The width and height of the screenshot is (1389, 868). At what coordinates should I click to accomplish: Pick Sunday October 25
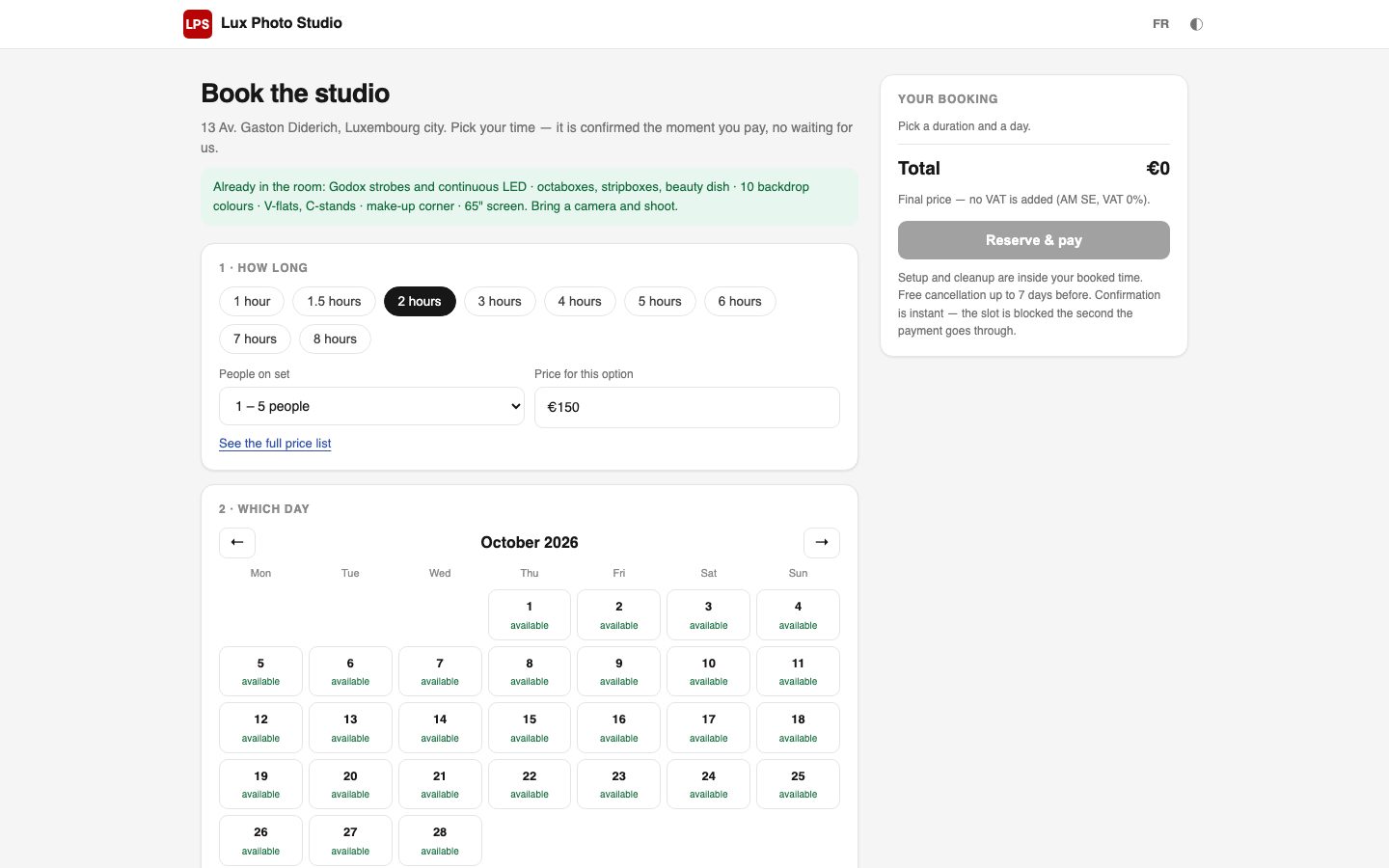pyautogui.click(x=799, y=784)
